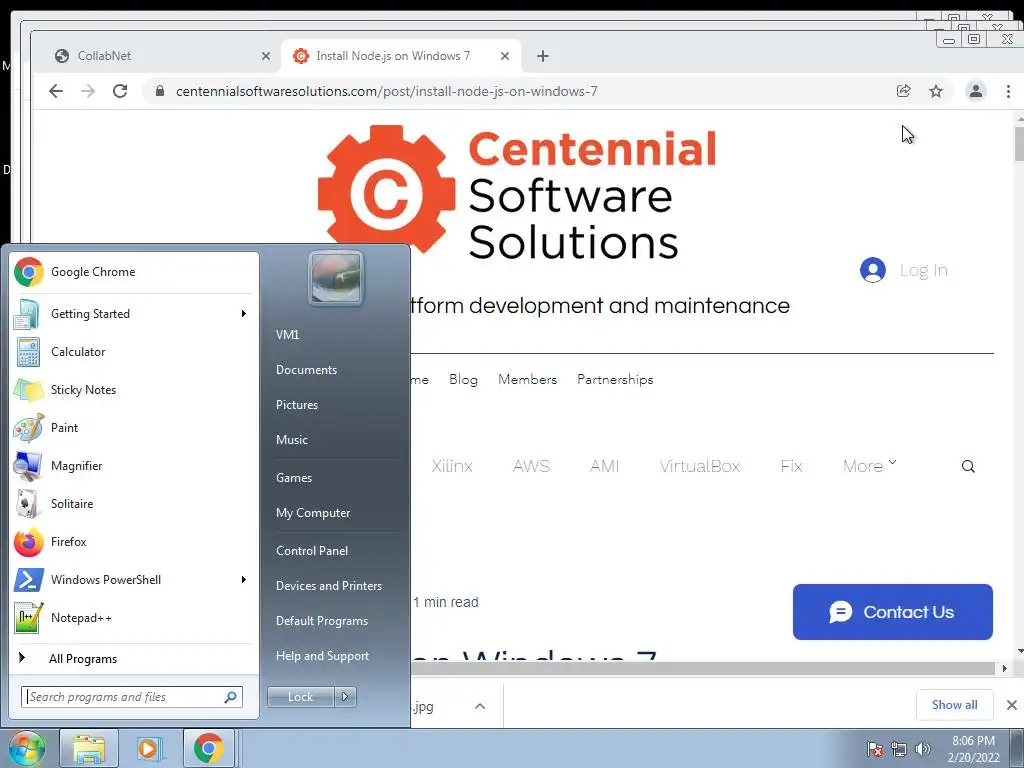The height and width of the screenshot is (768, 1024).
Task: Open Sticky Notes in Start menu
Action: click(x=134, y=390)
